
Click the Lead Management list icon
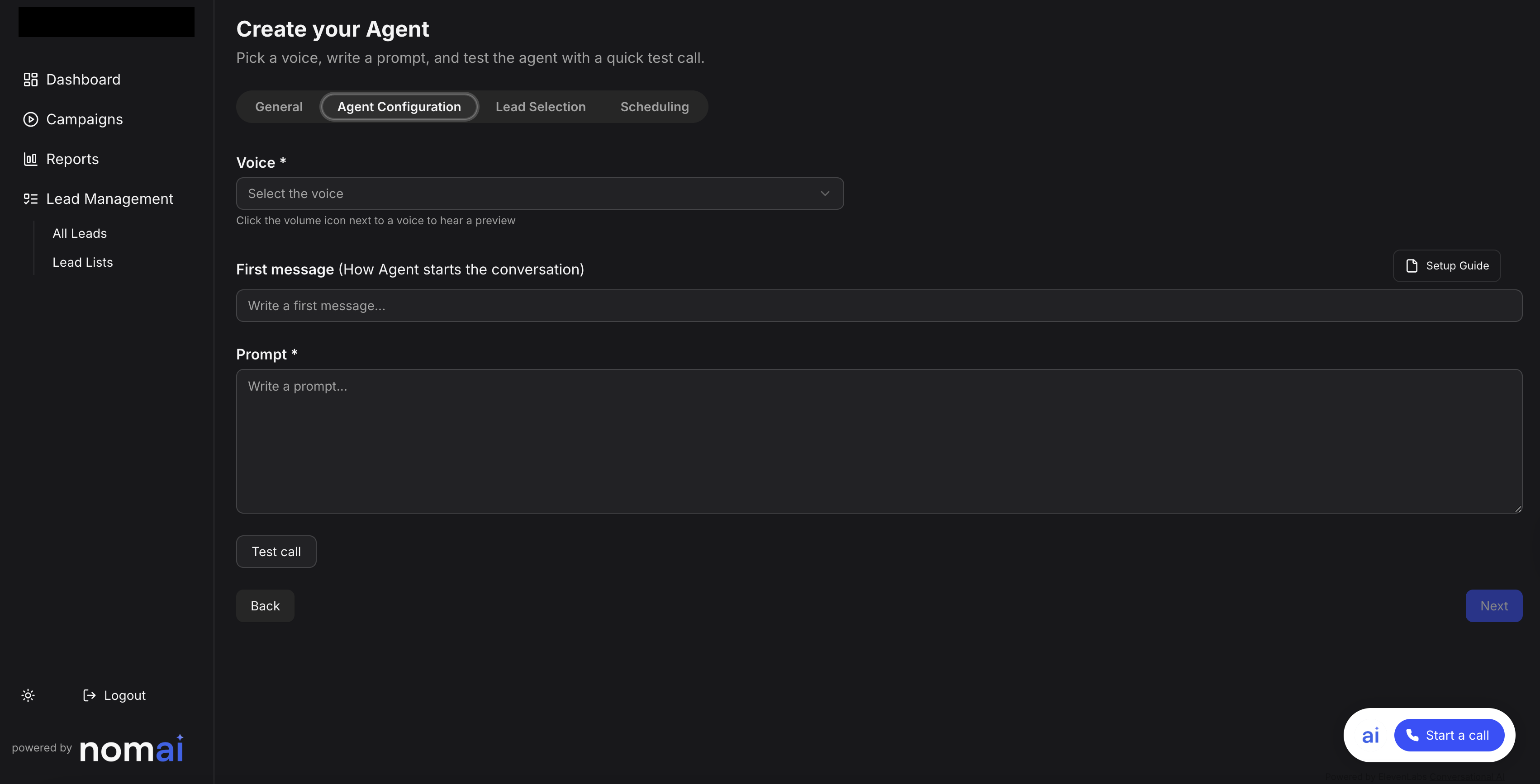[x=30, y=199]
